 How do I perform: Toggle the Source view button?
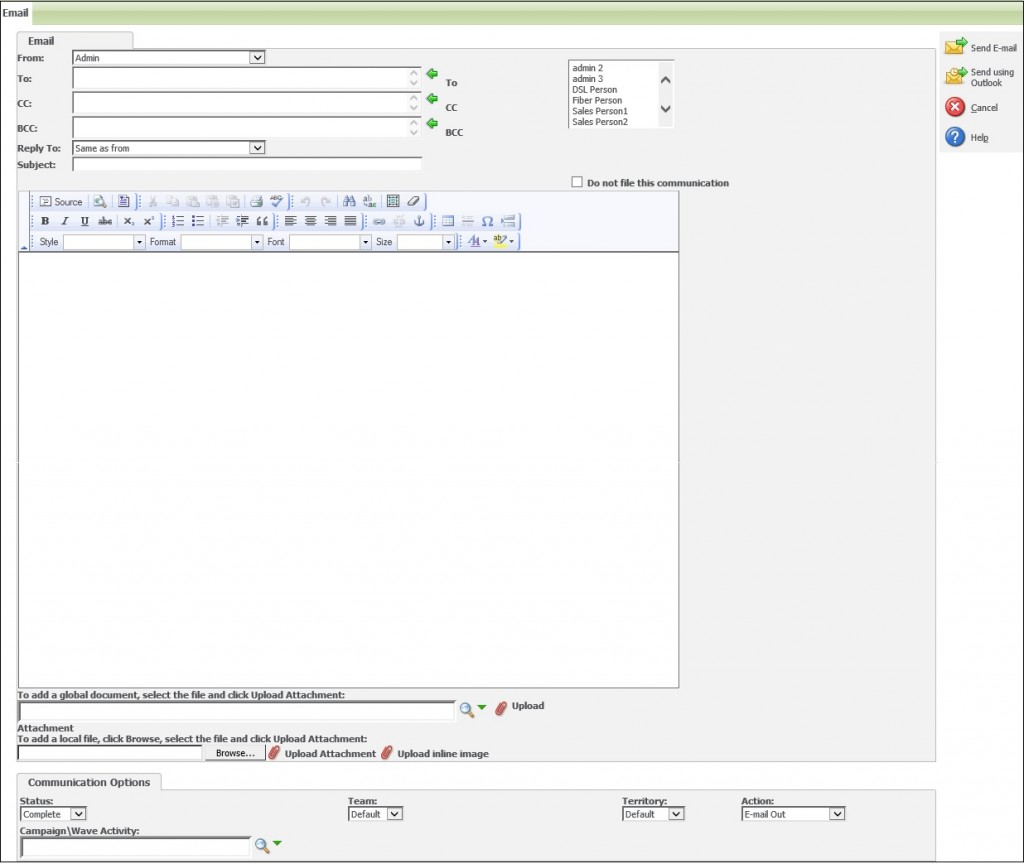61,201
